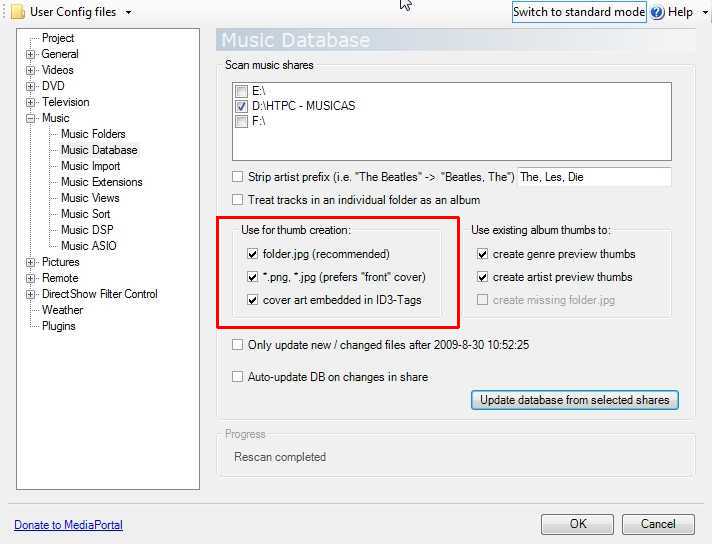Viewport: 712px width, 544px height.
Task: Open the Donate to MediaPortal link
Action: pos(68,525)
